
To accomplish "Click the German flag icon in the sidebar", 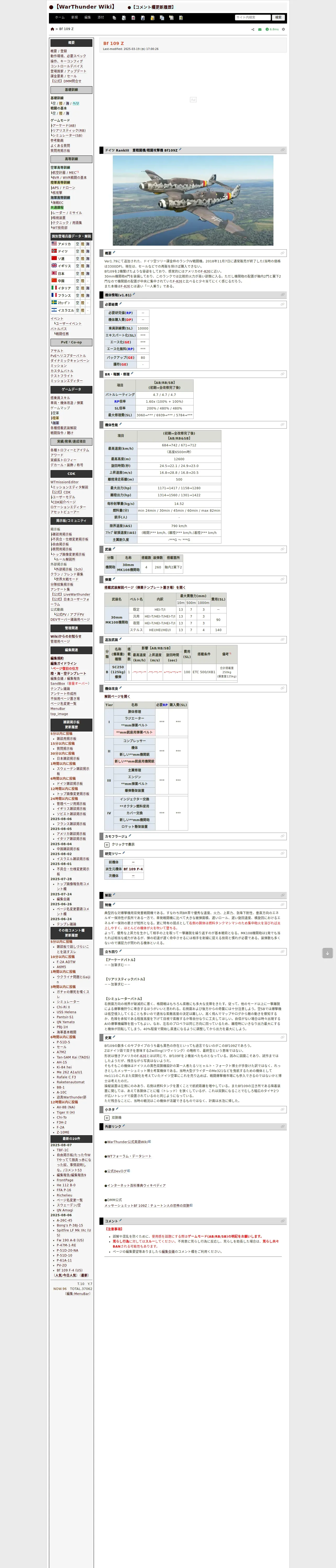I will [54, 251].
